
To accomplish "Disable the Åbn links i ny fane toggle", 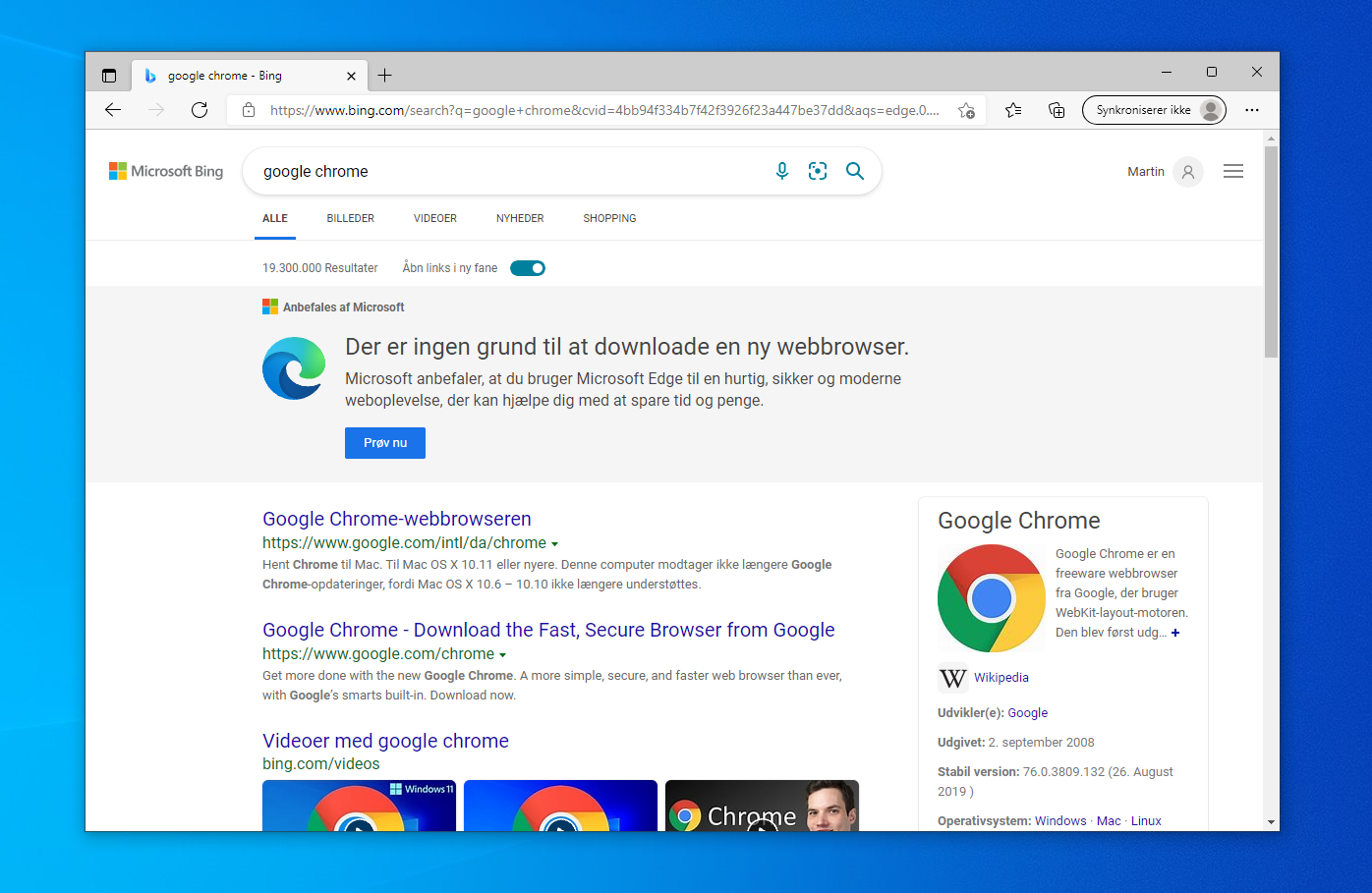I will (528, 267).
